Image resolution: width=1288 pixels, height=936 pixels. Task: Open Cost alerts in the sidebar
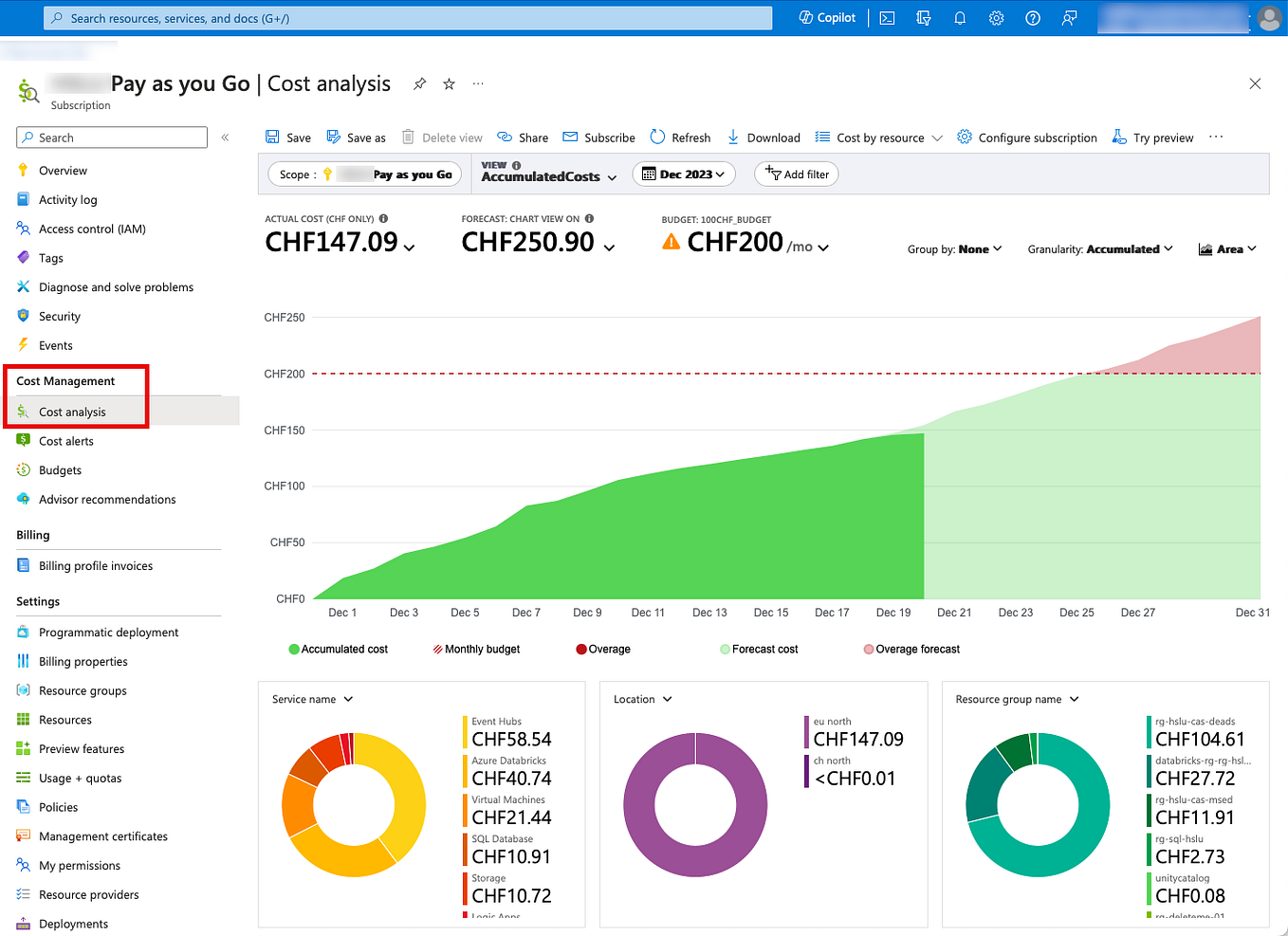click(65, 440)
